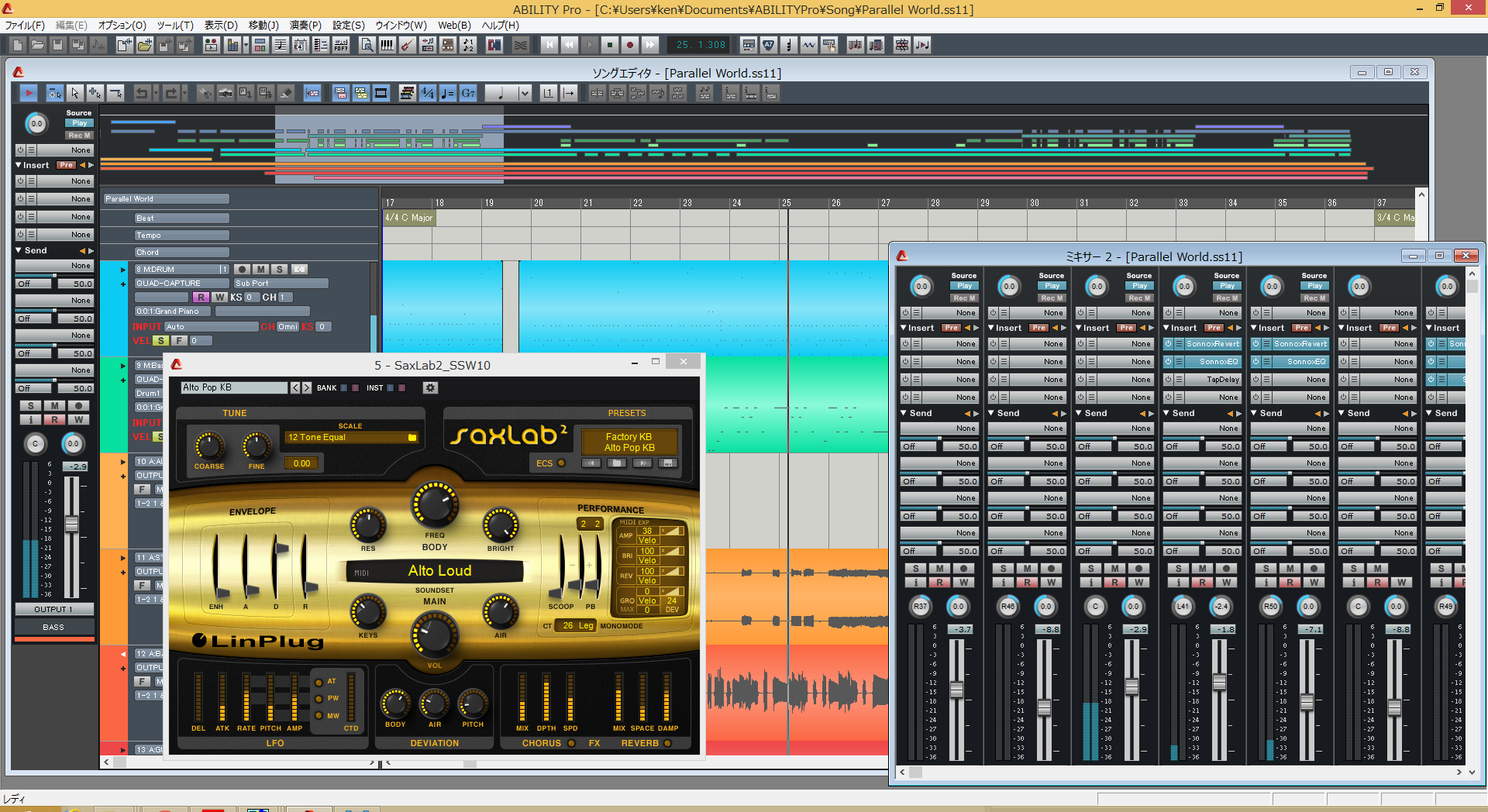Screen dimensions: 1488x812
Task: Open the 12 Tone Equal scale selector
Action: tap(352, 438)
